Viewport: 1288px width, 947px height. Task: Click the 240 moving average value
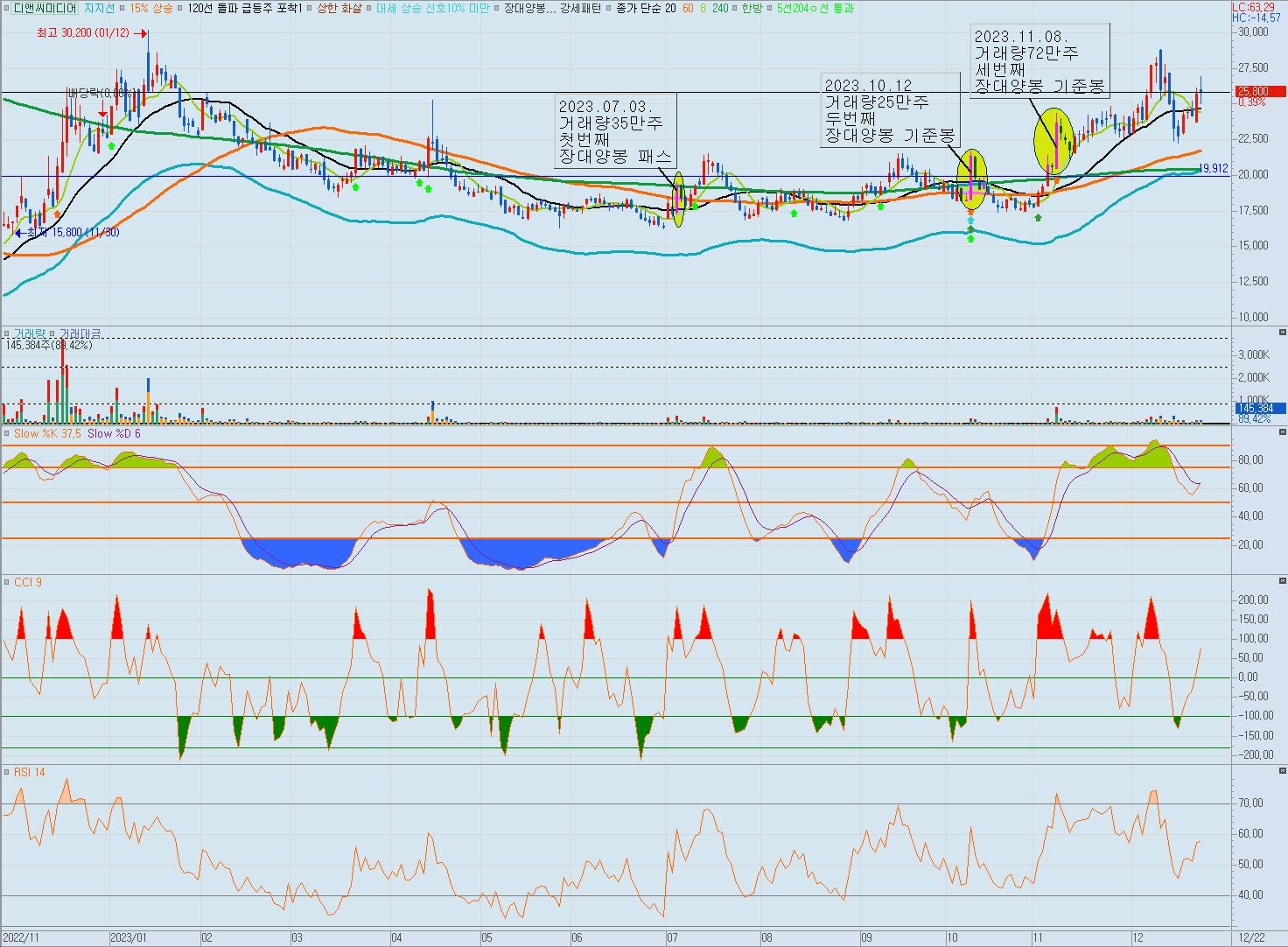click(720, 8)
